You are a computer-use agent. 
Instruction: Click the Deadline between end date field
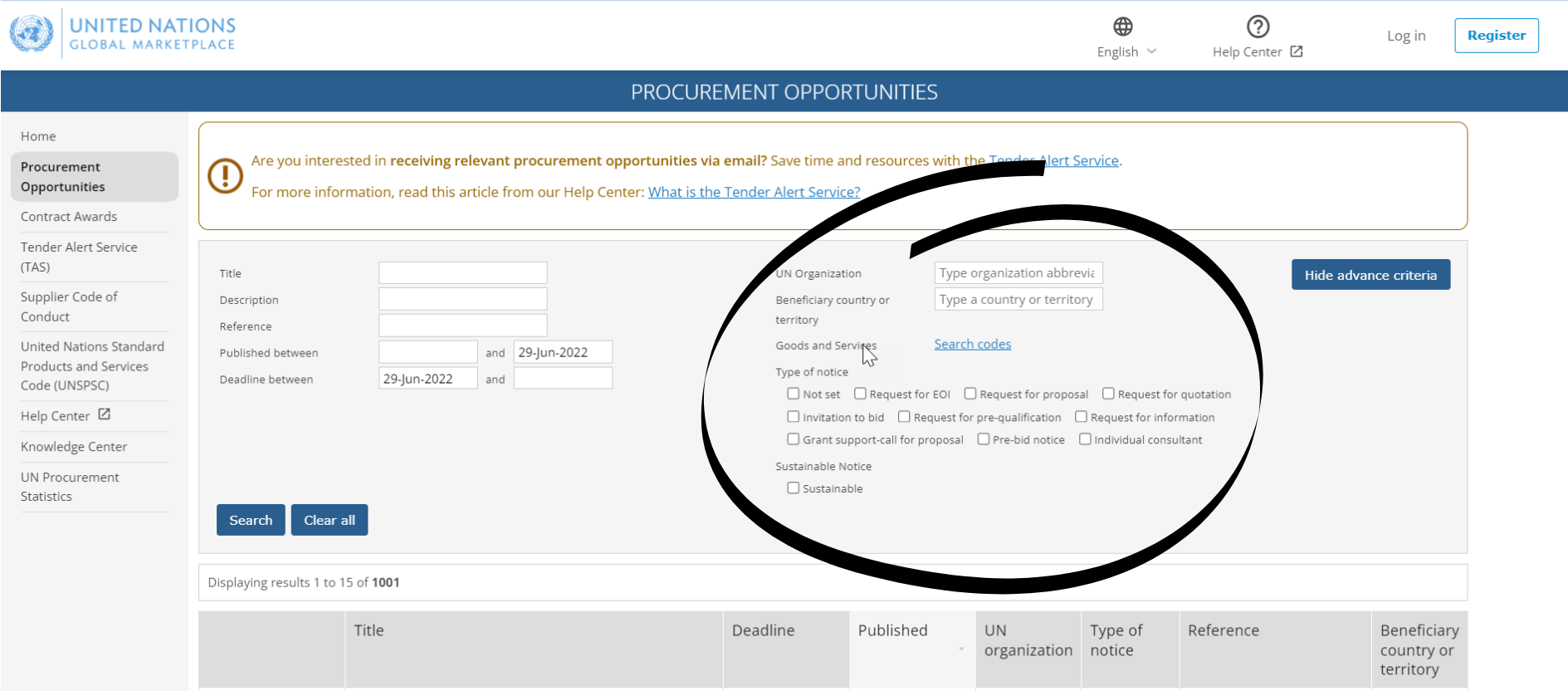click(563, 379)
